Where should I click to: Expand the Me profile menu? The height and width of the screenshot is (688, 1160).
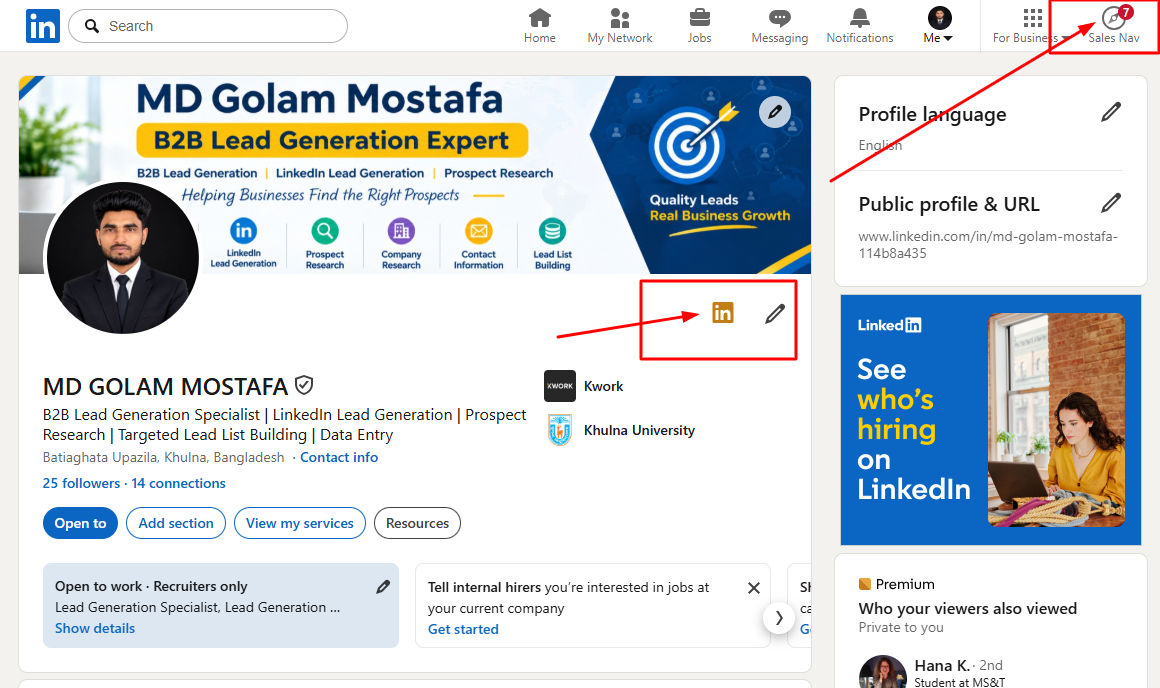click(939, 26)
